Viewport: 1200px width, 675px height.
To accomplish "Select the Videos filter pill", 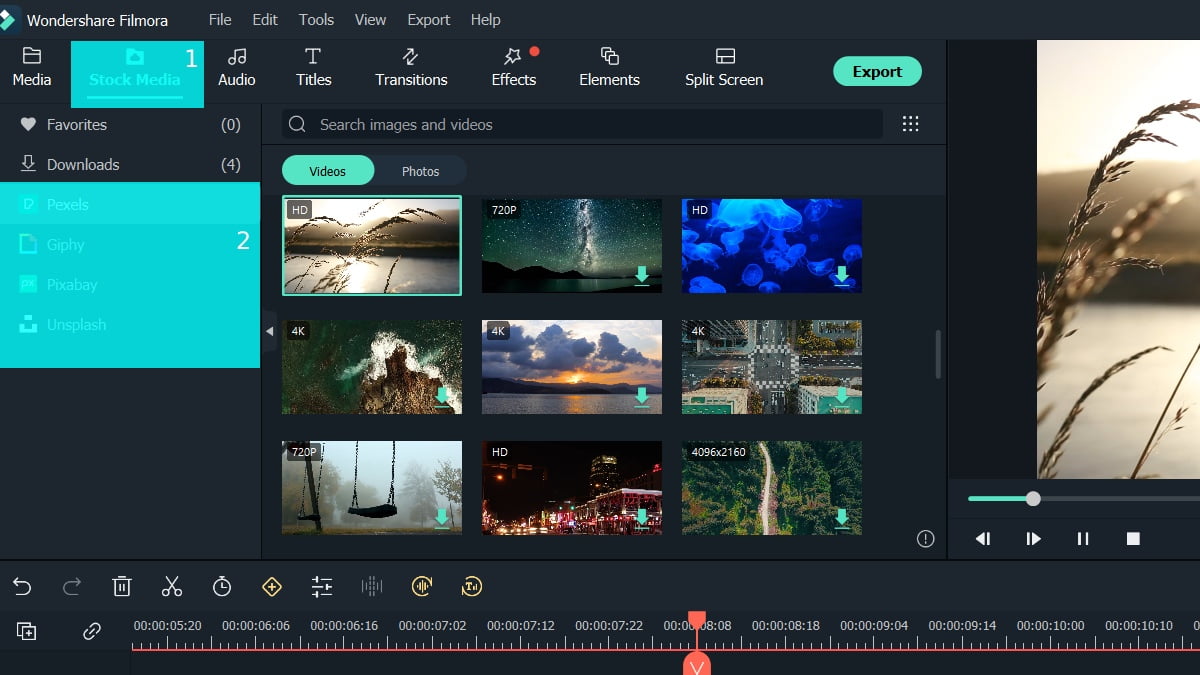I will (x=328, y=170).
